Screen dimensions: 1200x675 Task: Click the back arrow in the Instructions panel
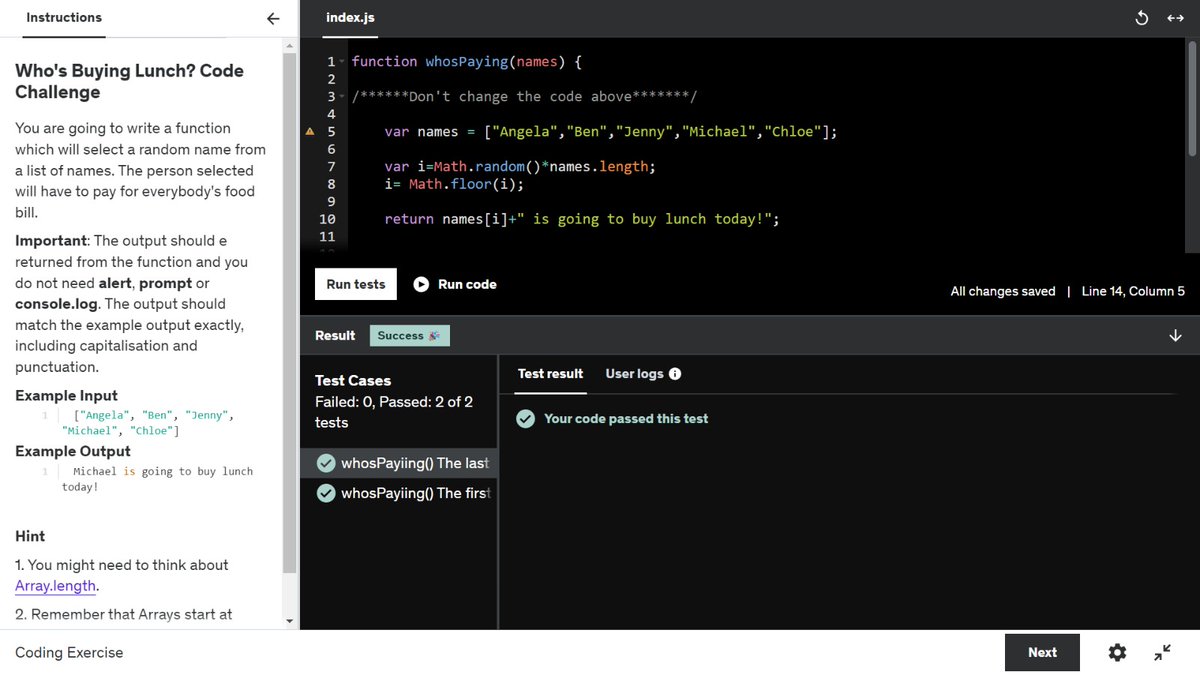tap(272, 17)
